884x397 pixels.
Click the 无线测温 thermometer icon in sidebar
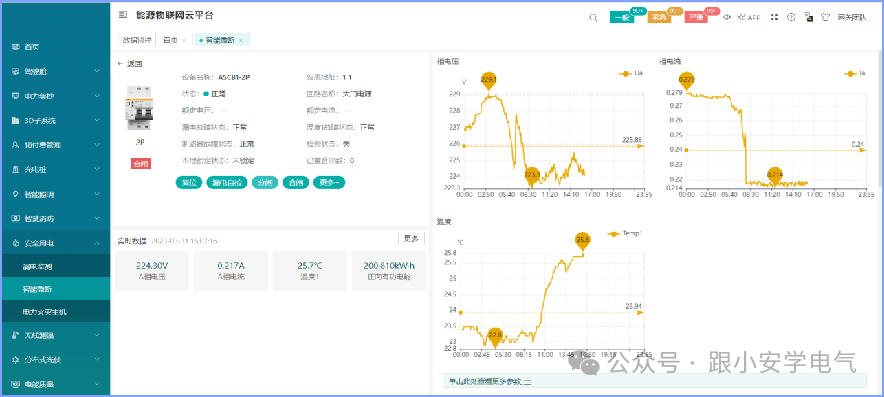(x=15, y=335)
